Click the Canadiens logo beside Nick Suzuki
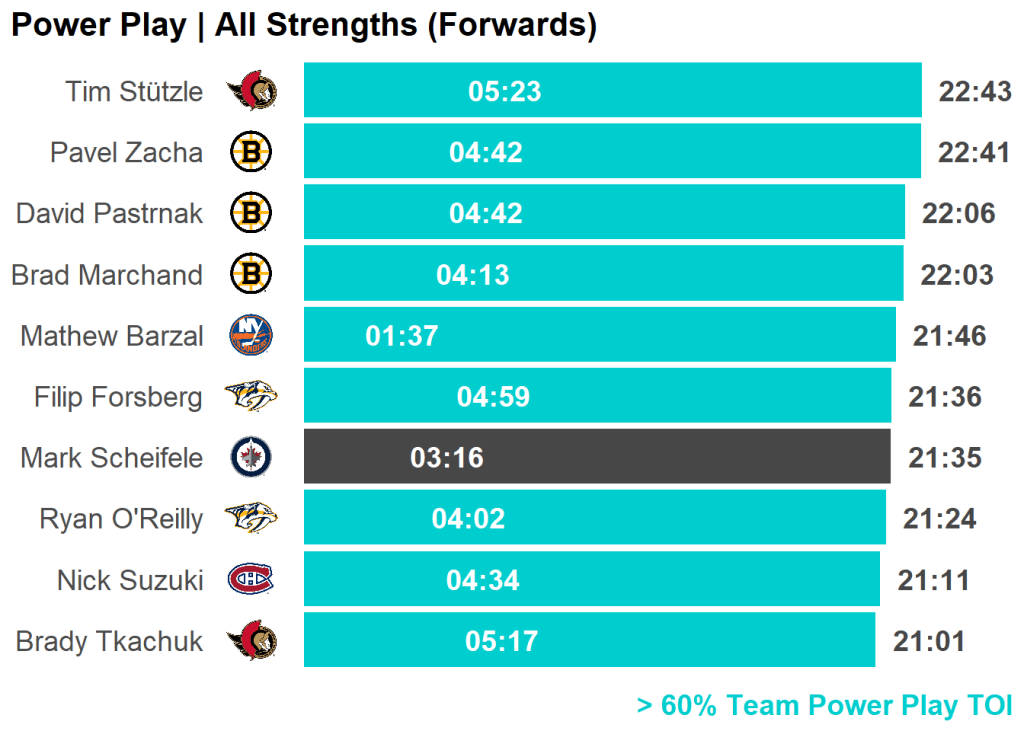The height and width of the screenshot is (731, 1024). (x=251, y=579)
